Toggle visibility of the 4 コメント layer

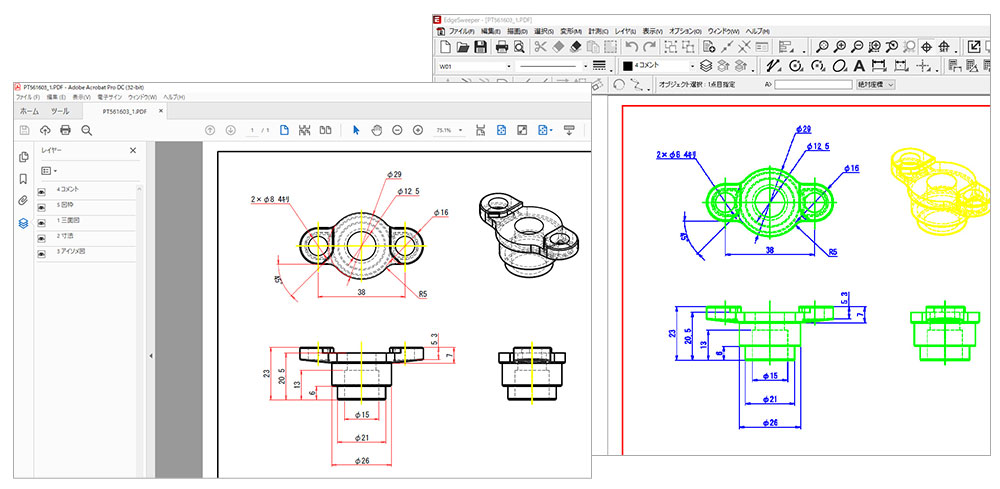point(42,189)
